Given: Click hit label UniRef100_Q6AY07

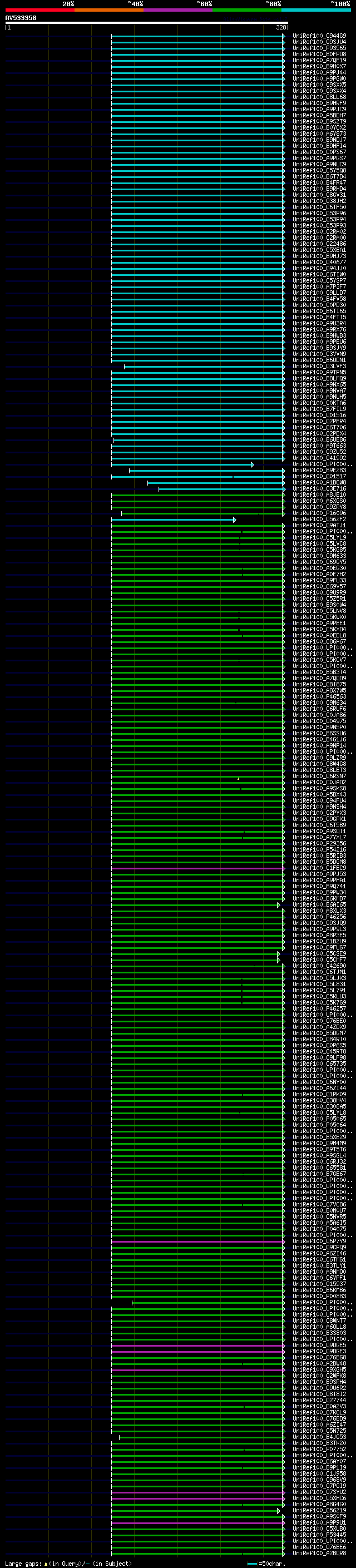Looking at the screenshot, I should click(319, 1461).
